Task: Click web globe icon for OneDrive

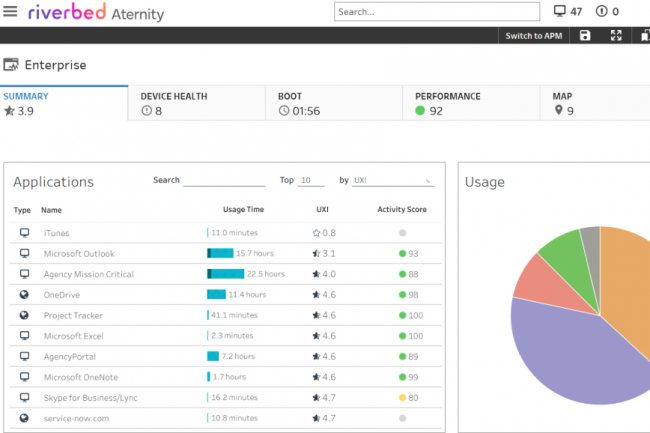Action: pyautogui.click(x=24, y=295)
